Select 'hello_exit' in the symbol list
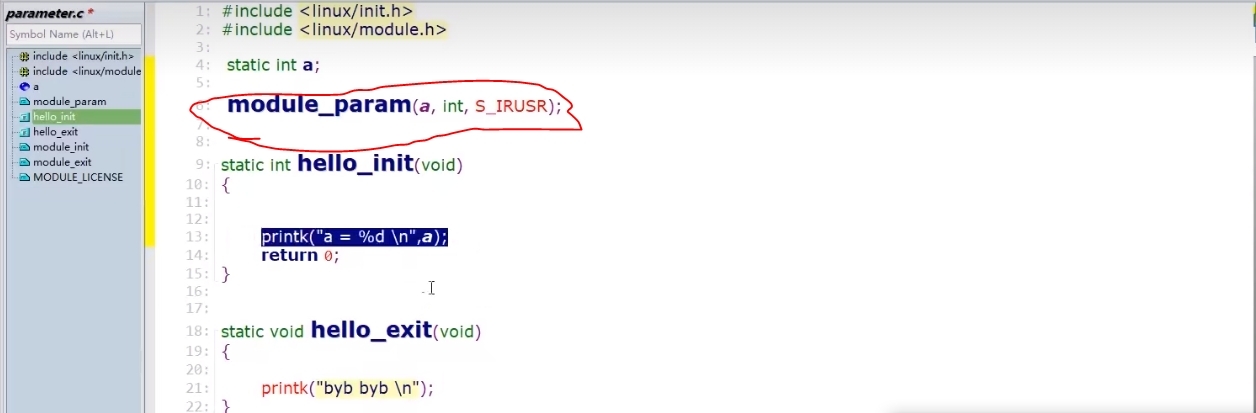 pos(55,131)
